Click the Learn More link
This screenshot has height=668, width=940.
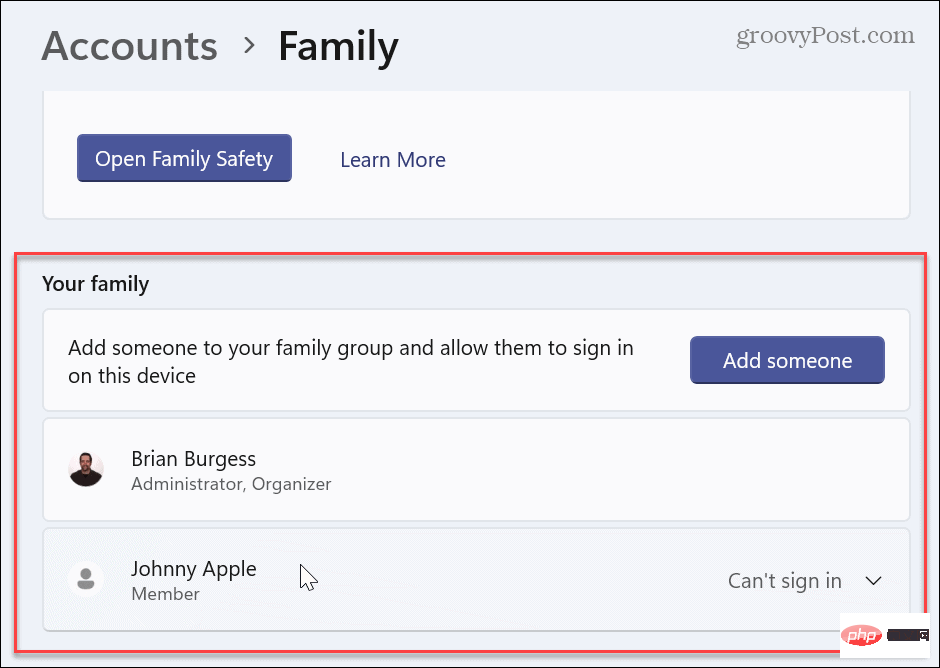pos(392,160)
